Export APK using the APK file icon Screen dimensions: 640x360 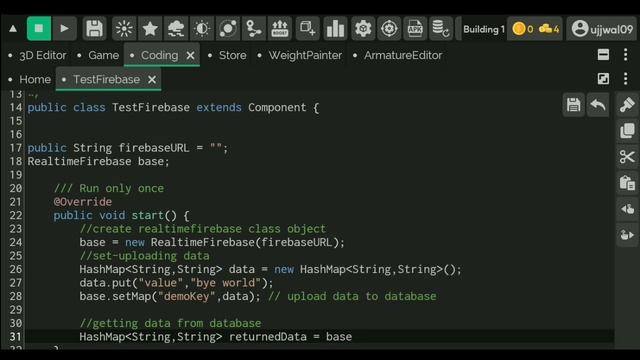point(415,29)
